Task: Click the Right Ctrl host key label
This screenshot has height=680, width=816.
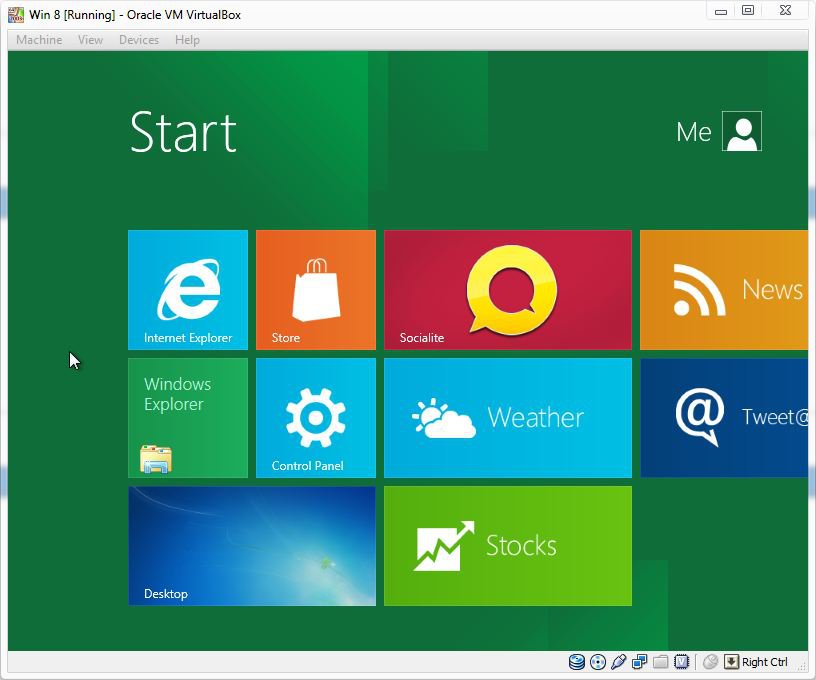Action: 764,662
